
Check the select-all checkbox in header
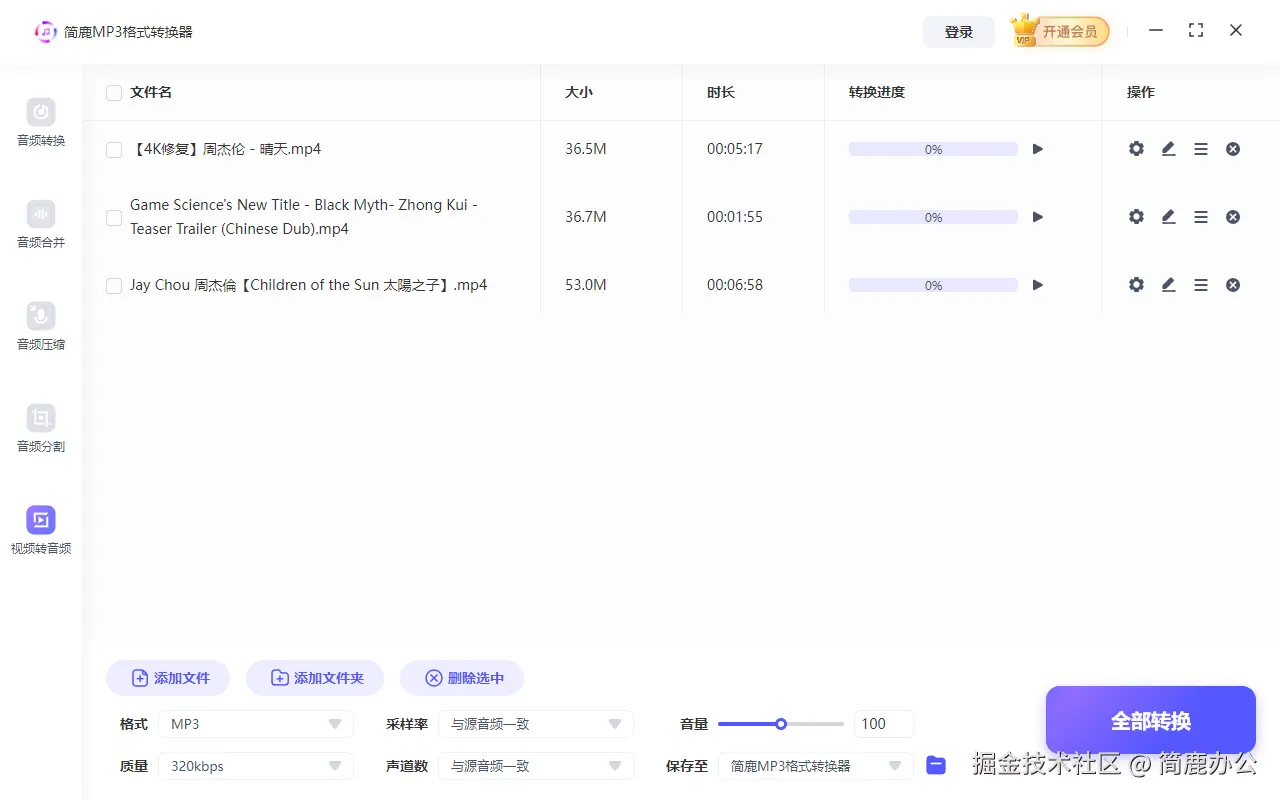(113, 92)
